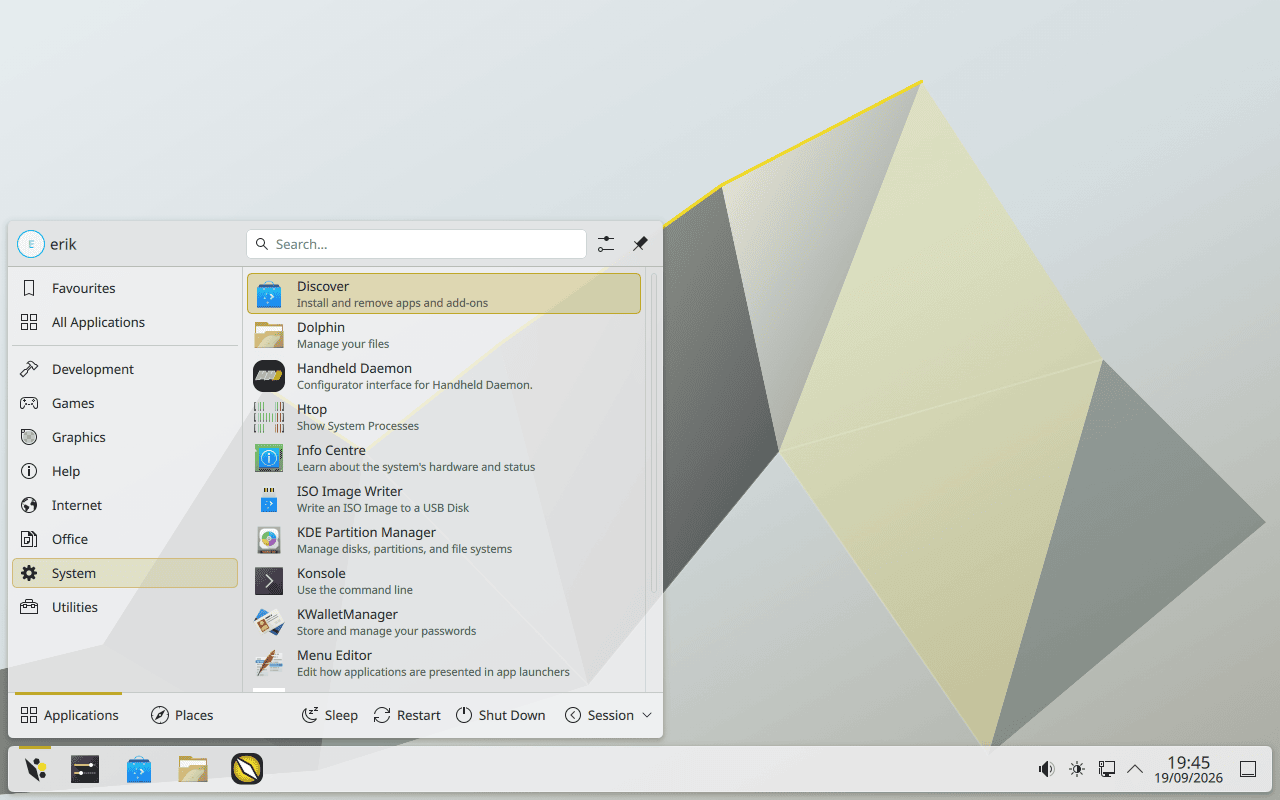Open KDE Partition Manager

(444, 540)
